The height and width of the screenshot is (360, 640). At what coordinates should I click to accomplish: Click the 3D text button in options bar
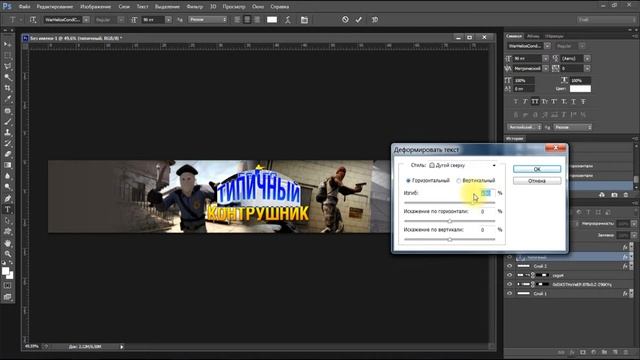(375, 20)
